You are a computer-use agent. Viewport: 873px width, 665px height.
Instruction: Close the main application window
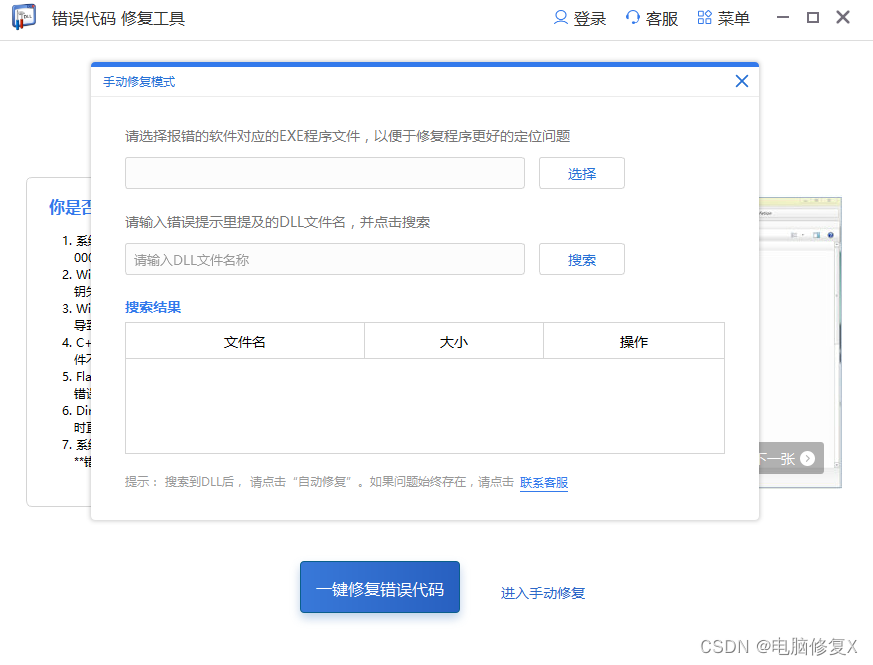843,18
